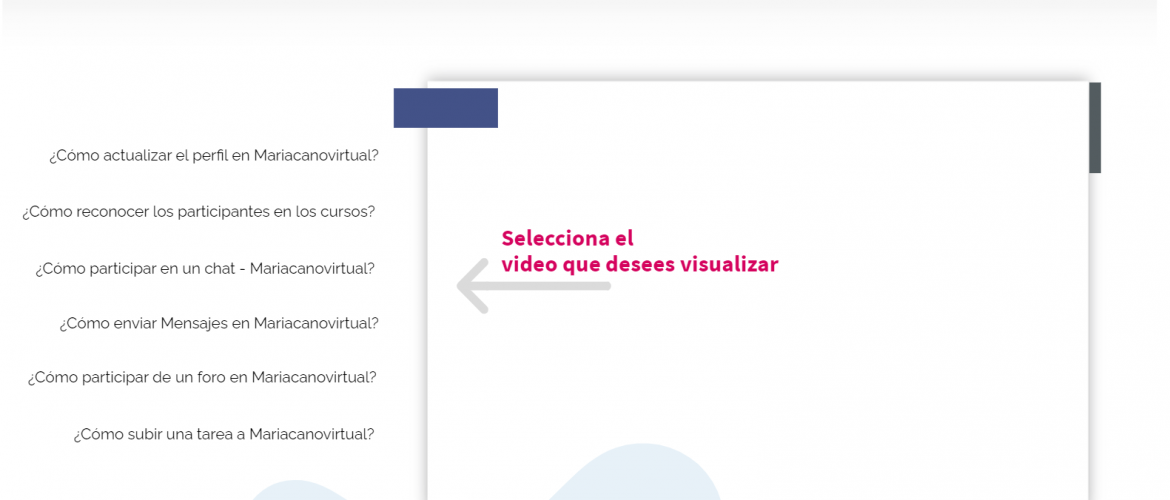
Task: Click 'Selecciona el video que desees visualizar' heading
Action: click(639, 251)
